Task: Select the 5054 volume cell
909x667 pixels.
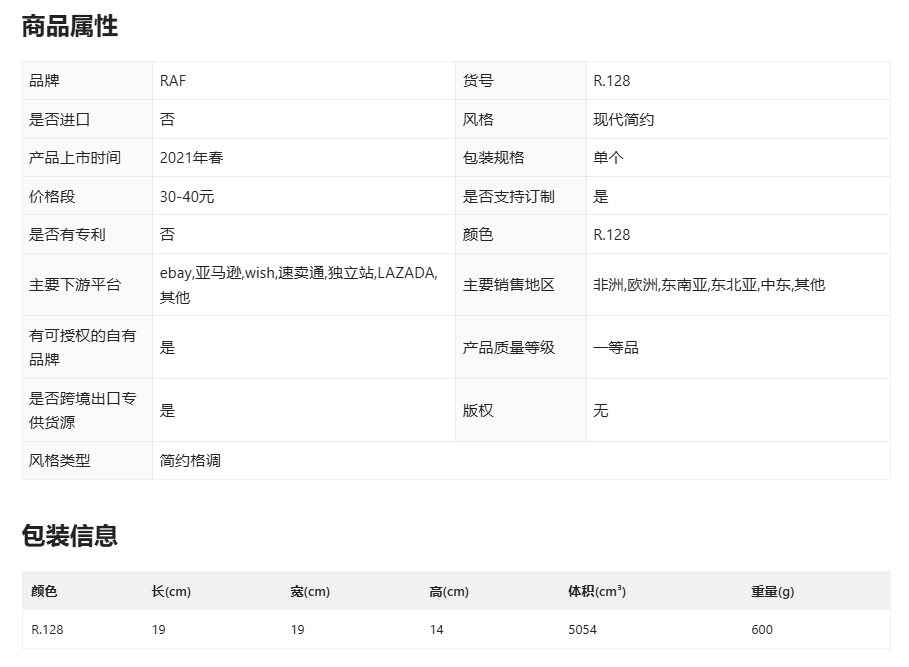Action: click(582, 630)
